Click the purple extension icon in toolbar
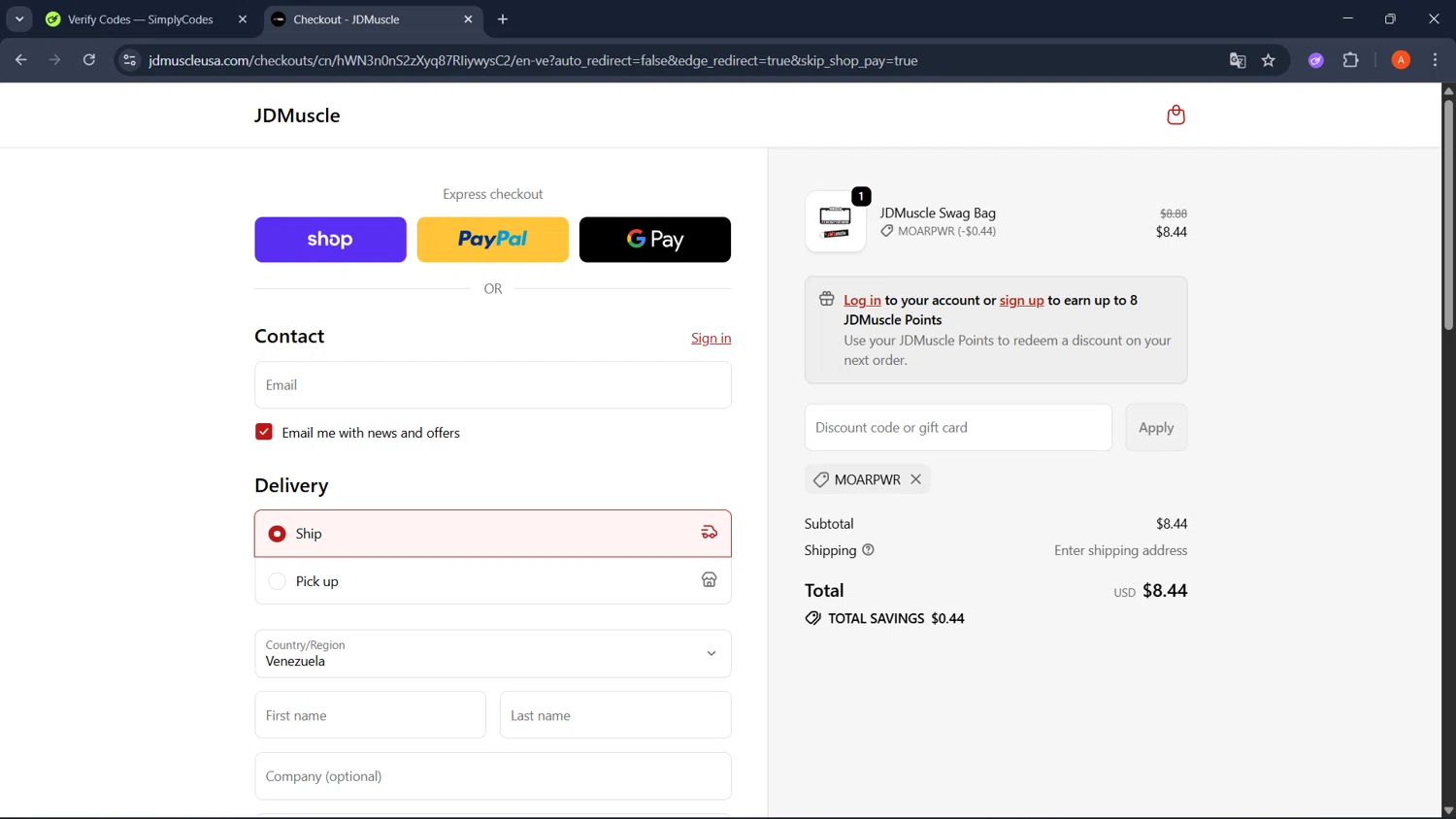This screenshot has width=1456, height=819. [1316, 60]
